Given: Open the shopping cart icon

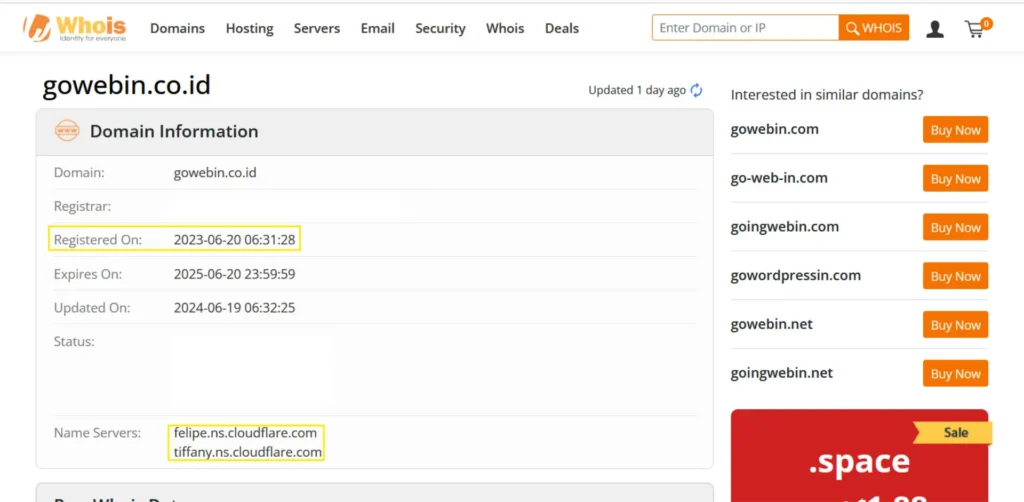Looking at the screenshot, I should [977, 28].
